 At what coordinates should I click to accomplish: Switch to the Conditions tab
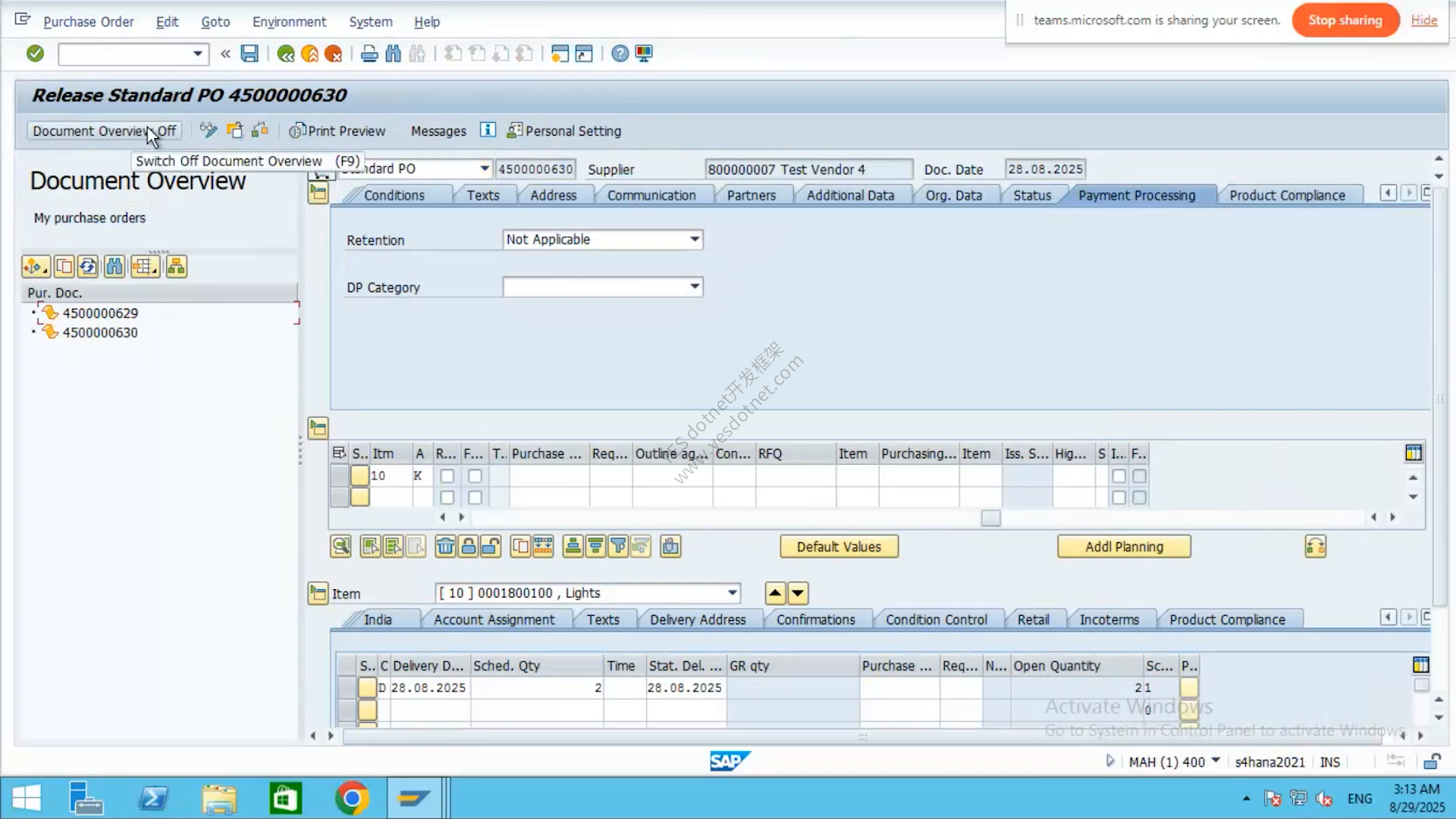[x=394, y=196]
